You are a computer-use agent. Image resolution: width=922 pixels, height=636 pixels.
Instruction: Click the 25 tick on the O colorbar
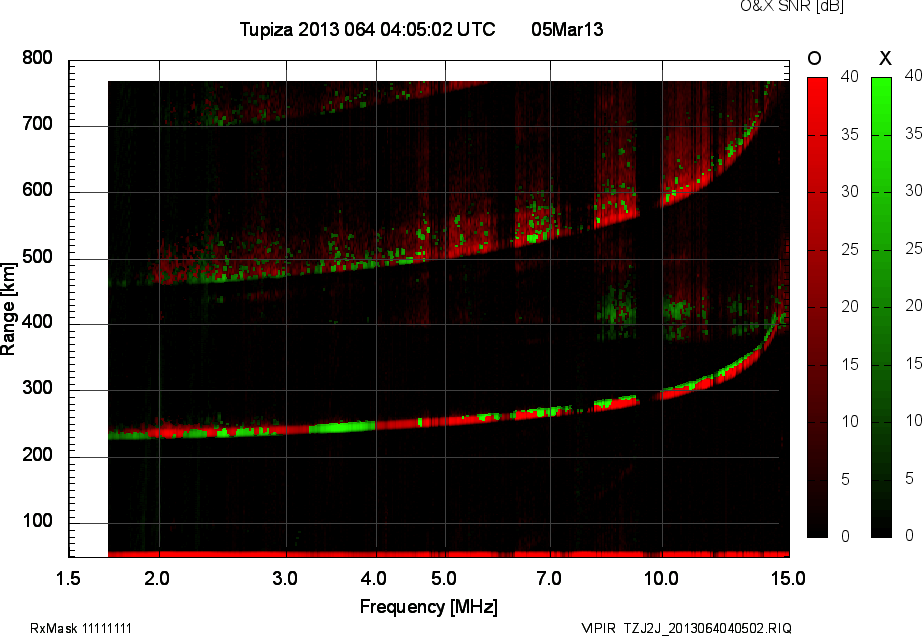pyautogui.click(x=850, y=250)
